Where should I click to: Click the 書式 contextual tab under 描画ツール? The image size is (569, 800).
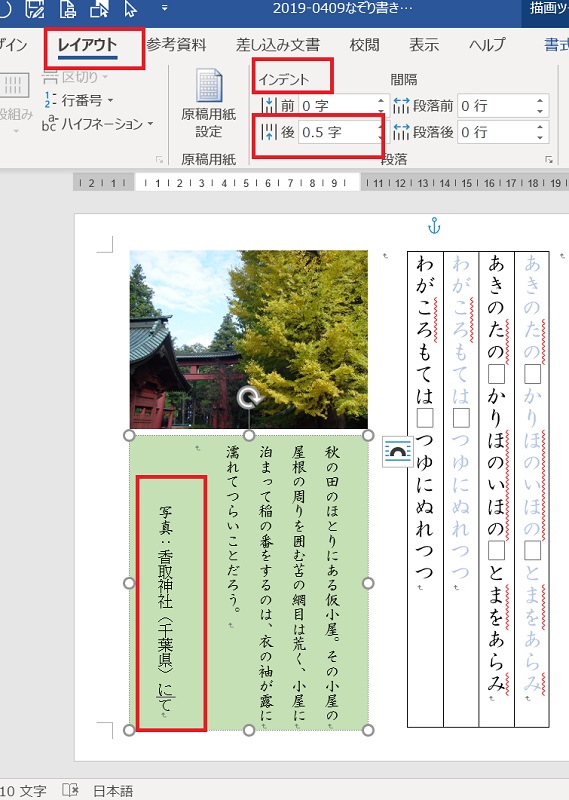coord(556,45)
